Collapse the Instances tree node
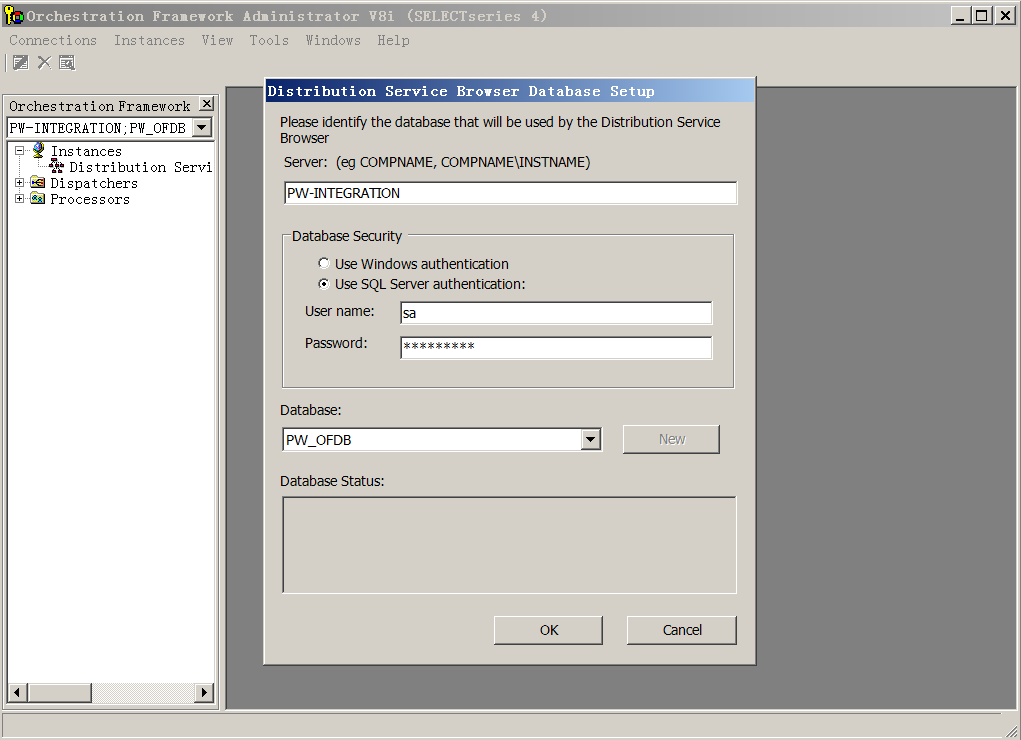This screenshot has height=740, width=1021. point(20,150)
